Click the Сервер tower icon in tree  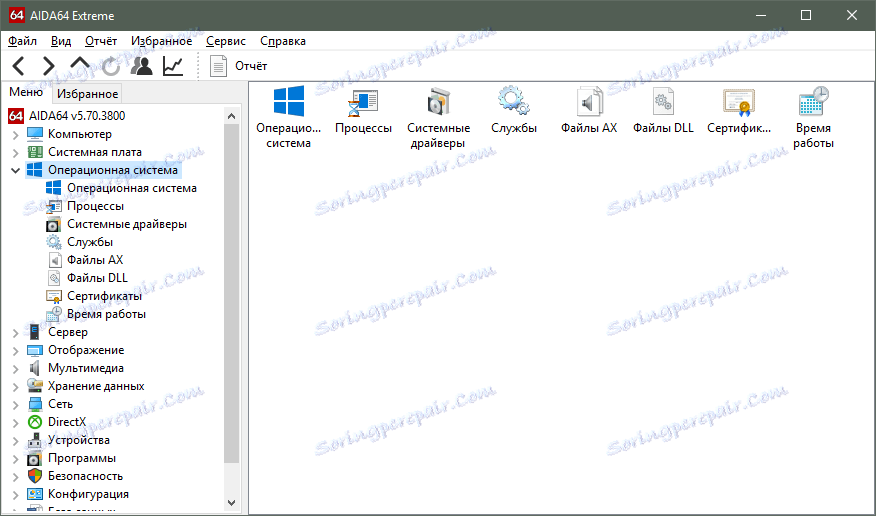tap(35, 332)
